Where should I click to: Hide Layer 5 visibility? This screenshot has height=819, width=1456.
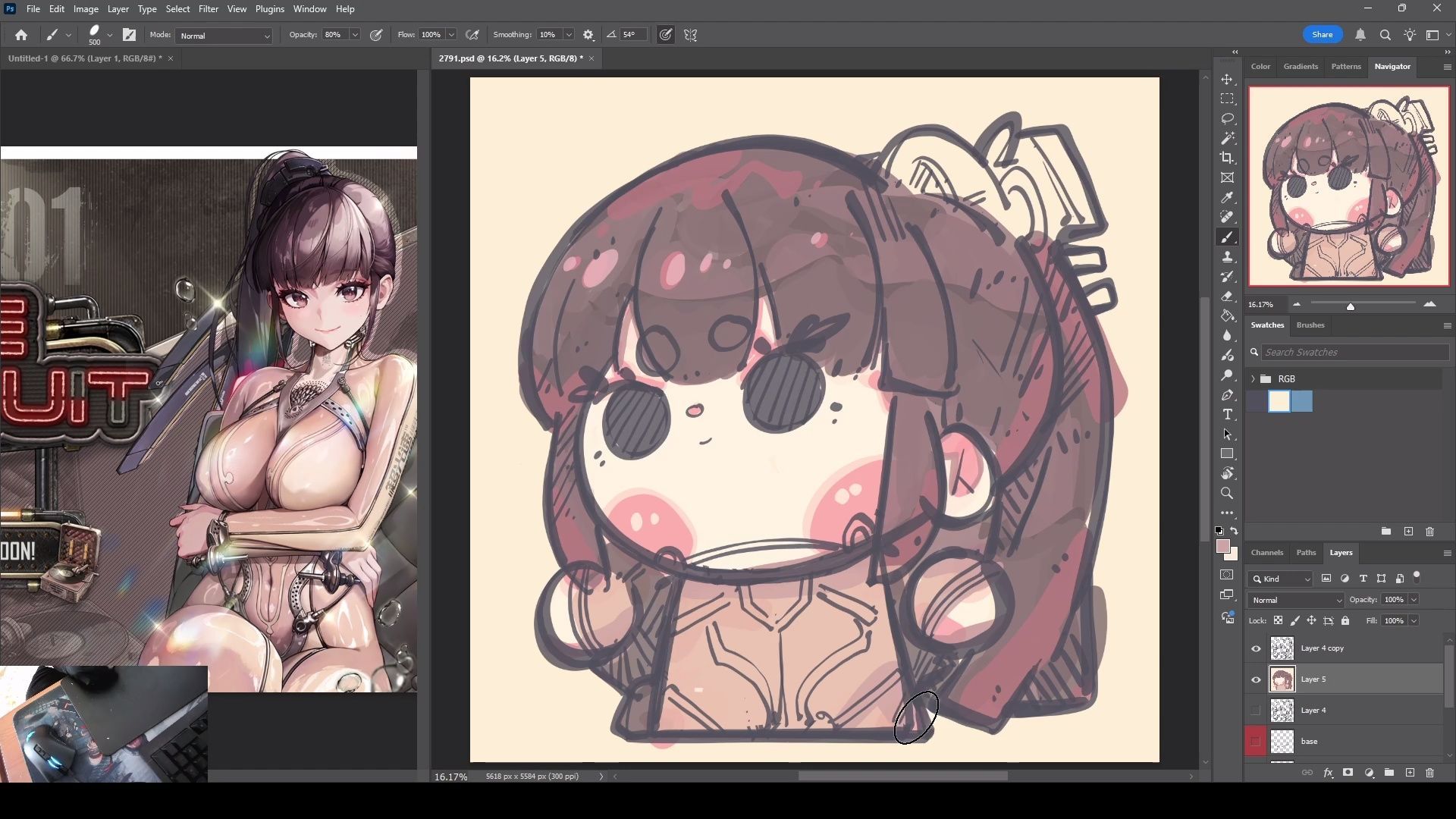pyautogui.click(x=1256, y=679)
